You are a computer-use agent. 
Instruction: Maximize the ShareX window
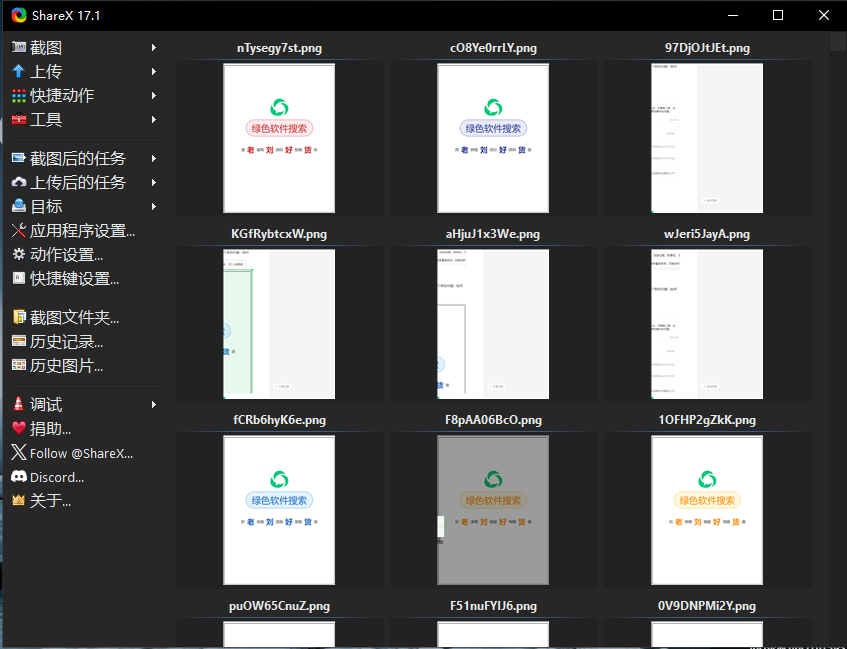pos(778,15)
